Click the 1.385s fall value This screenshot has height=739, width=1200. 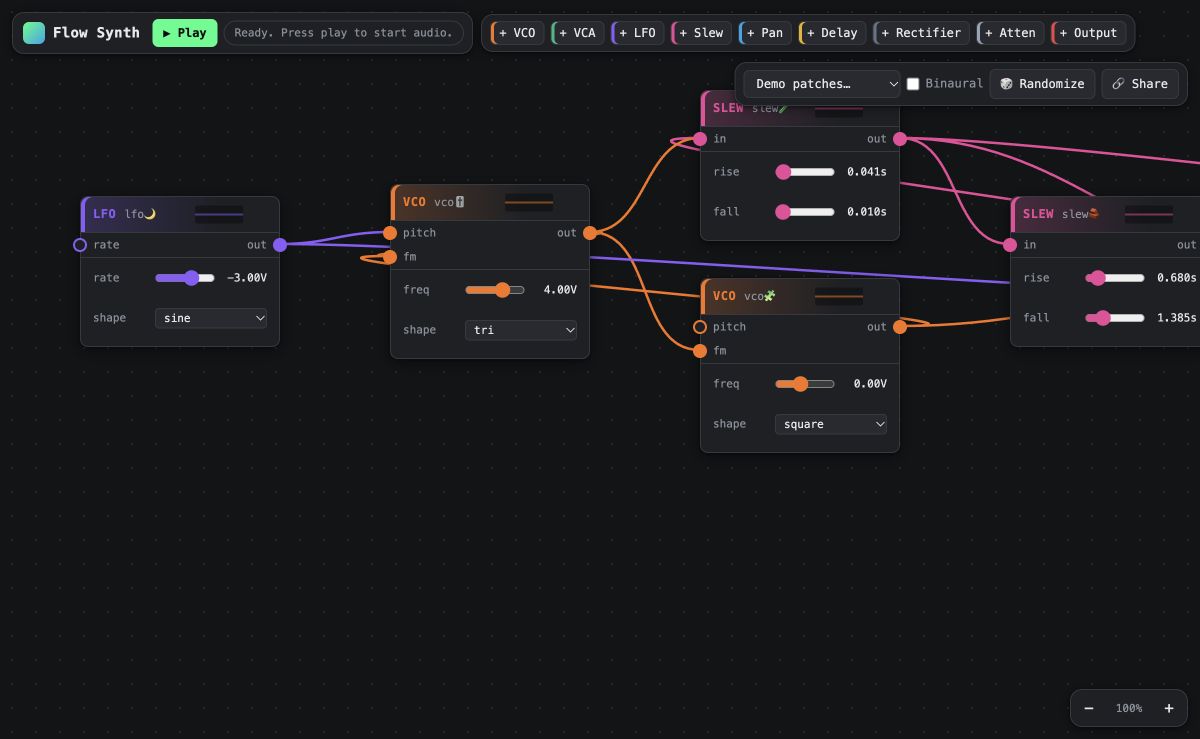1177,318
